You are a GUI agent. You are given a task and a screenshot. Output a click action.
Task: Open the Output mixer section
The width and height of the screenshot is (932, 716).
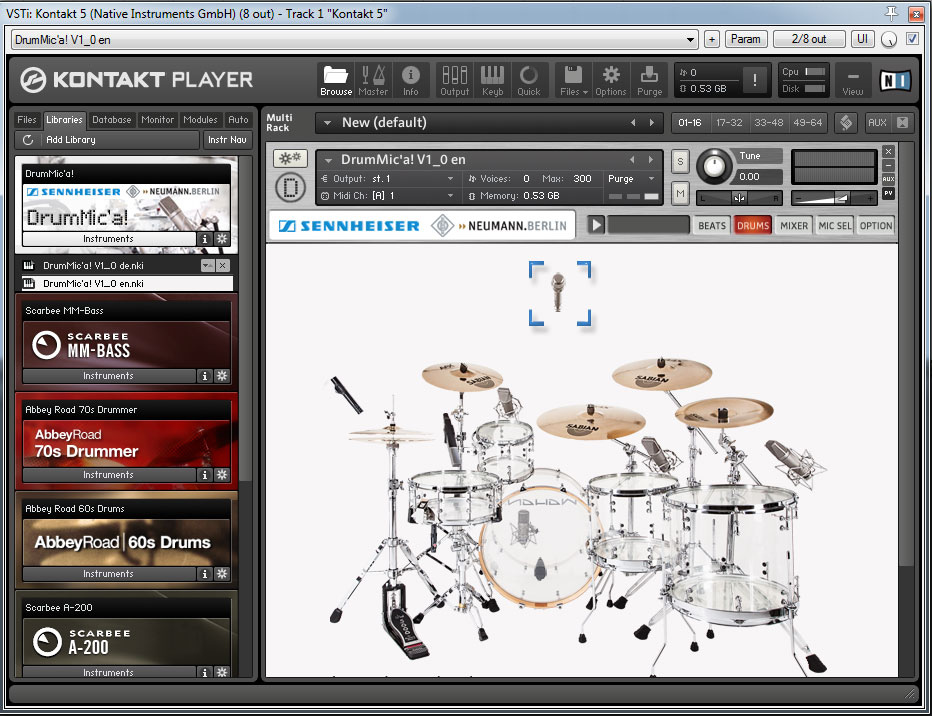click(455, 80)
